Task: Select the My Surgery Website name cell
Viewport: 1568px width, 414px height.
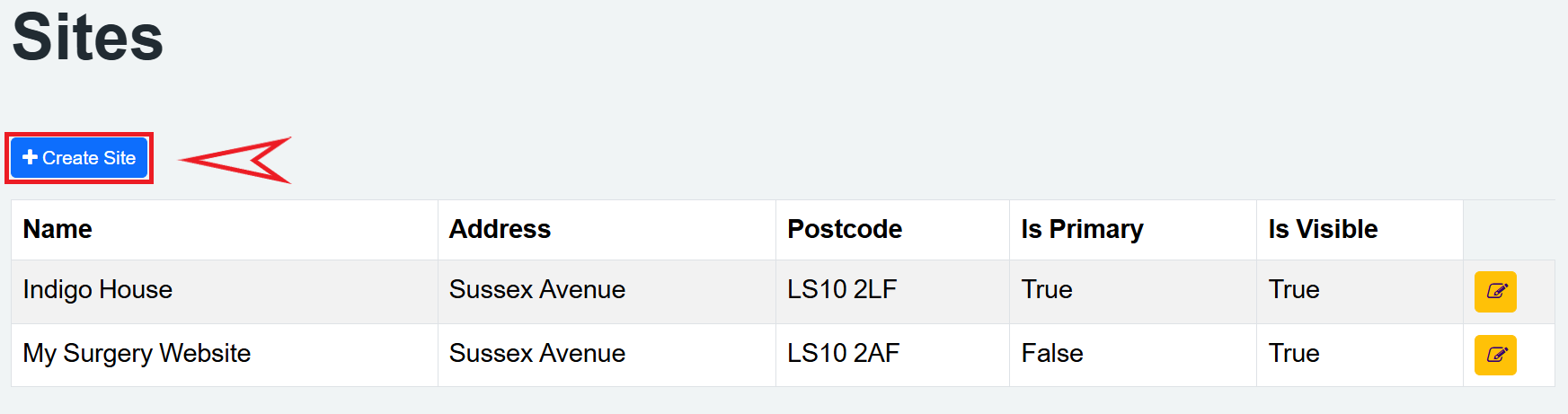Action: click(x=137, y=354)
